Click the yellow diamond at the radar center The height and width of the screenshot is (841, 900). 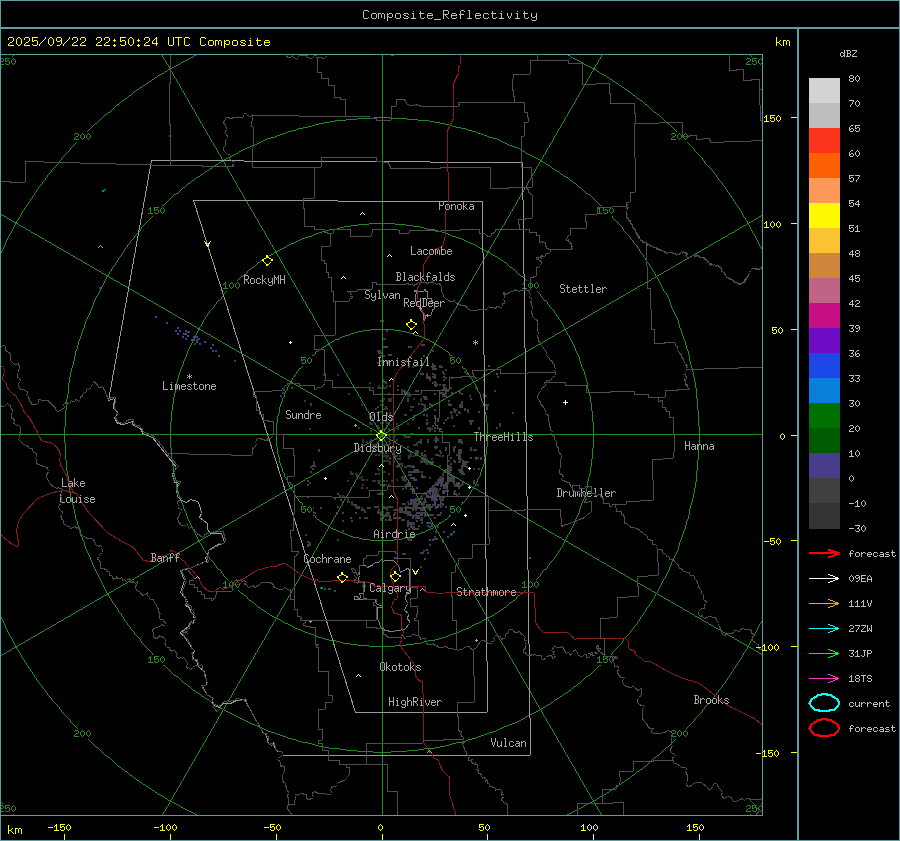pyautogui.click(x=381, y=435)
